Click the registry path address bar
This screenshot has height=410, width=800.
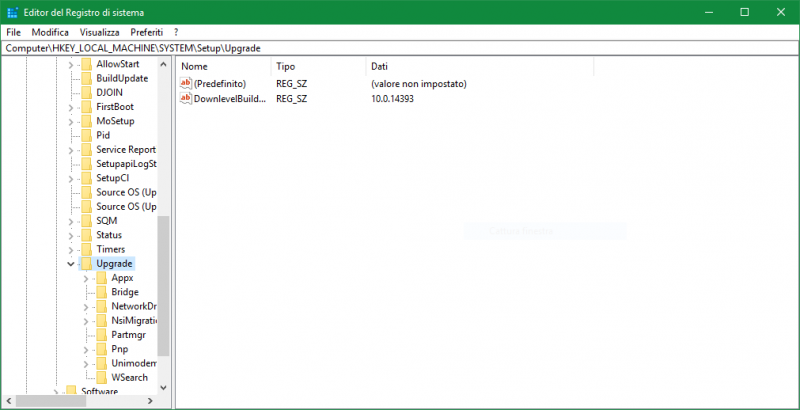click(400, 48)
